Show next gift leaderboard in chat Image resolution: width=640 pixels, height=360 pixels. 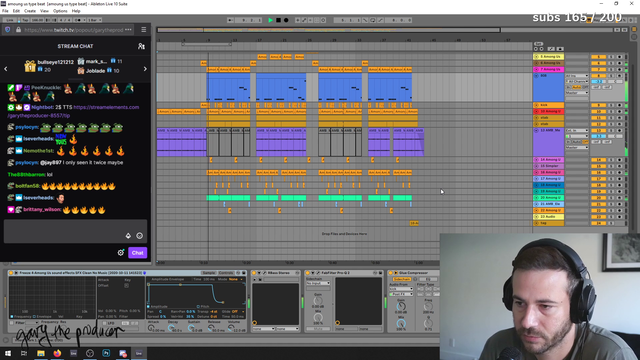pos(145,69)
